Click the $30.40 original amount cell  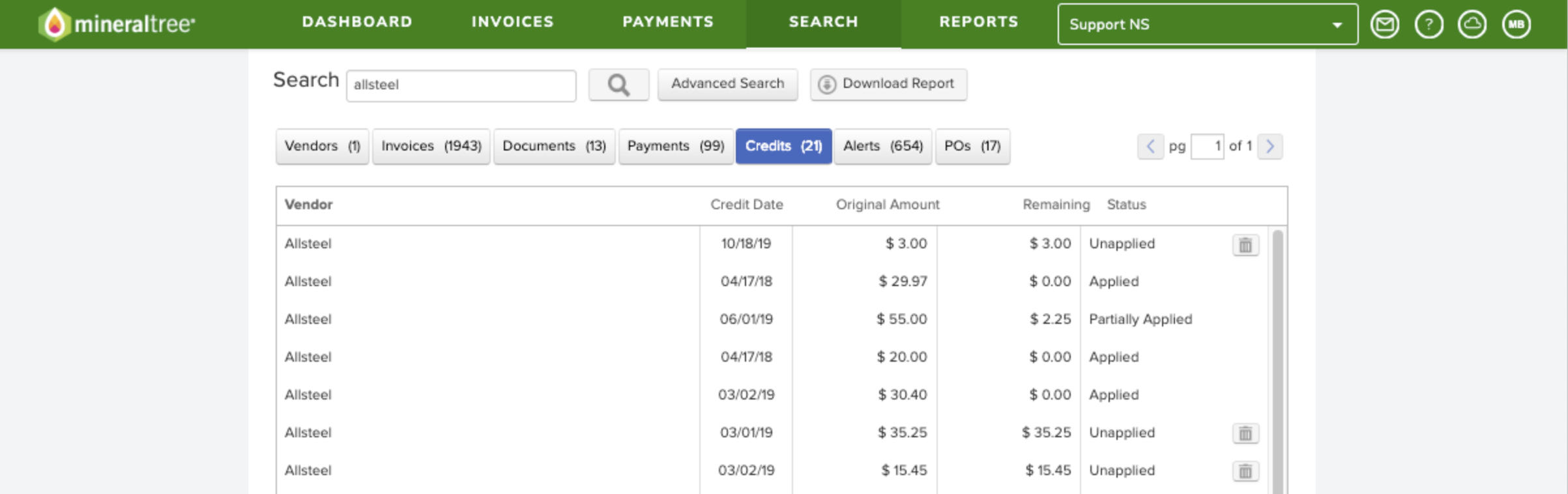903,395
